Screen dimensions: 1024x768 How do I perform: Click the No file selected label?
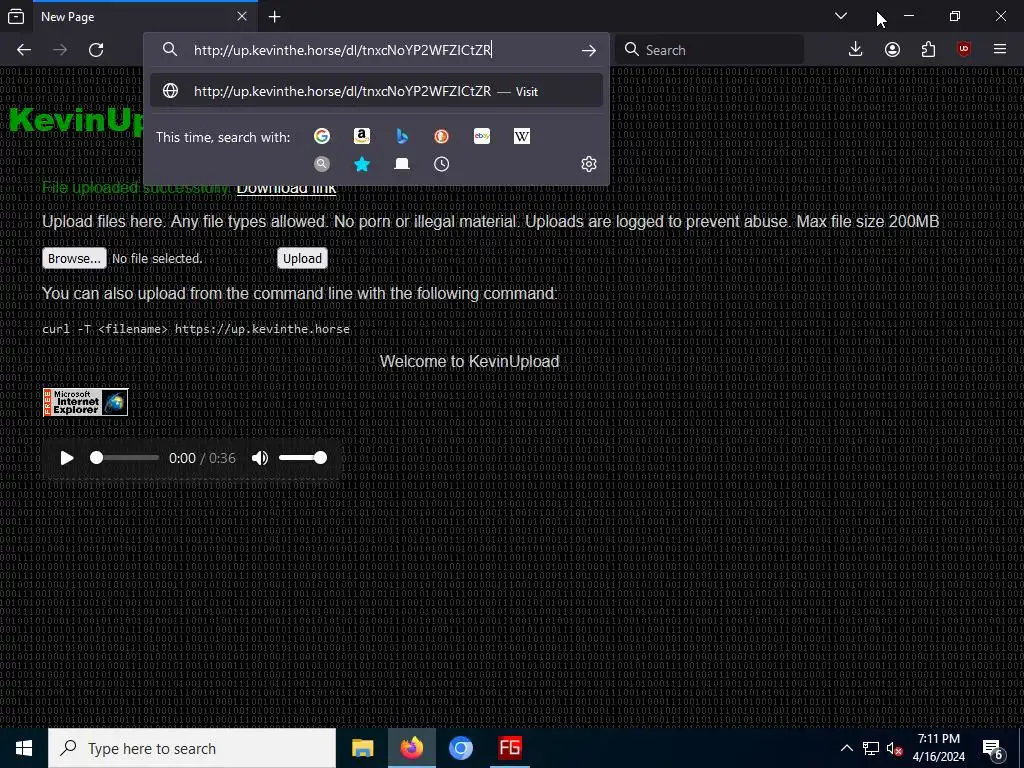pyautogui.click(x=157, y=259)
